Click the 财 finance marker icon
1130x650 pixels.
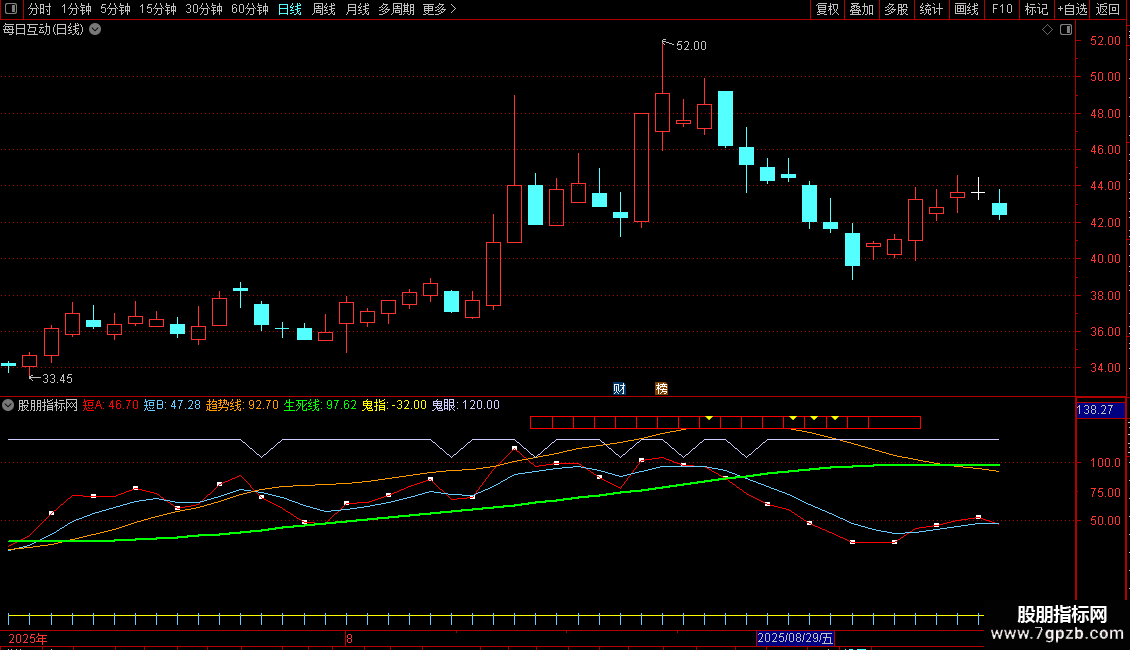tap(619, 389)
